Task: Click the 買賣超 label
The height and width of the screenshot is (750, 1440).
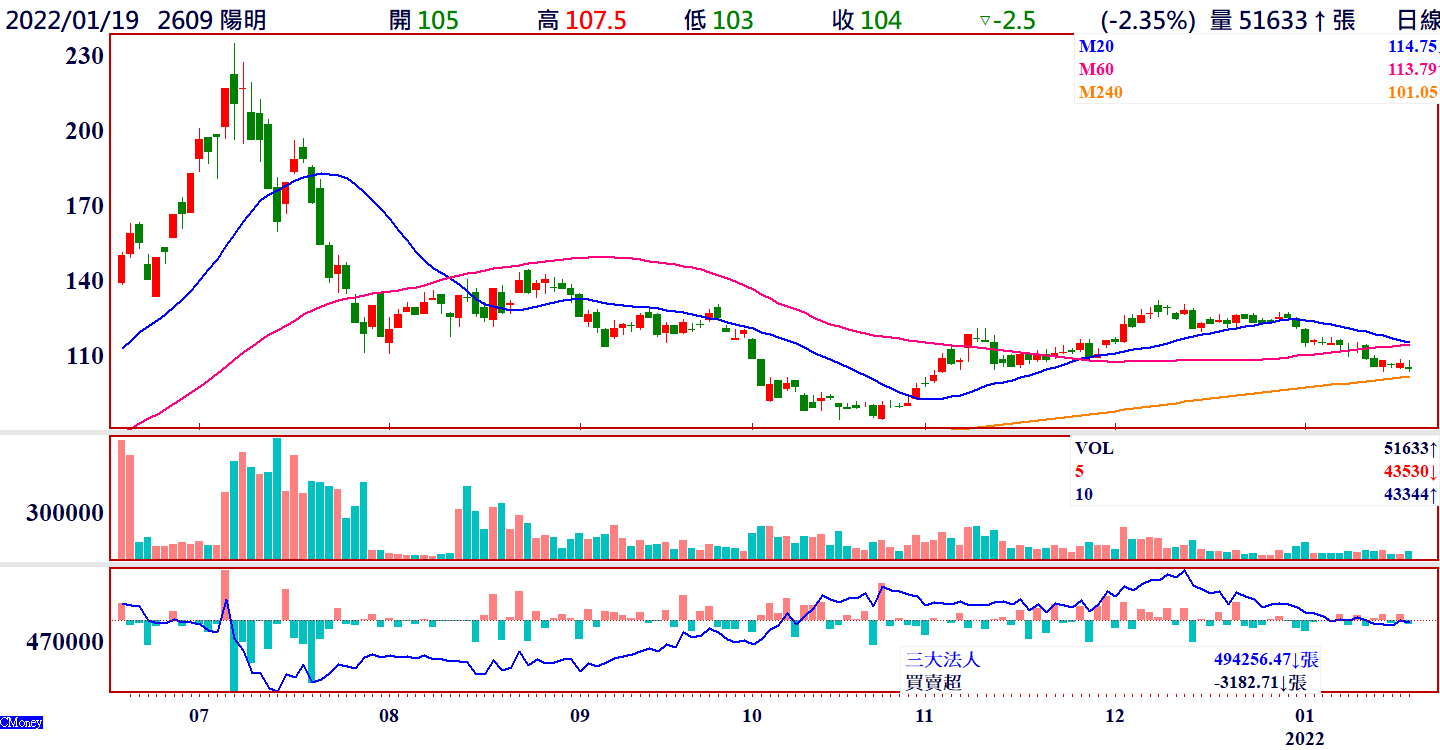Action: point(934,682)
